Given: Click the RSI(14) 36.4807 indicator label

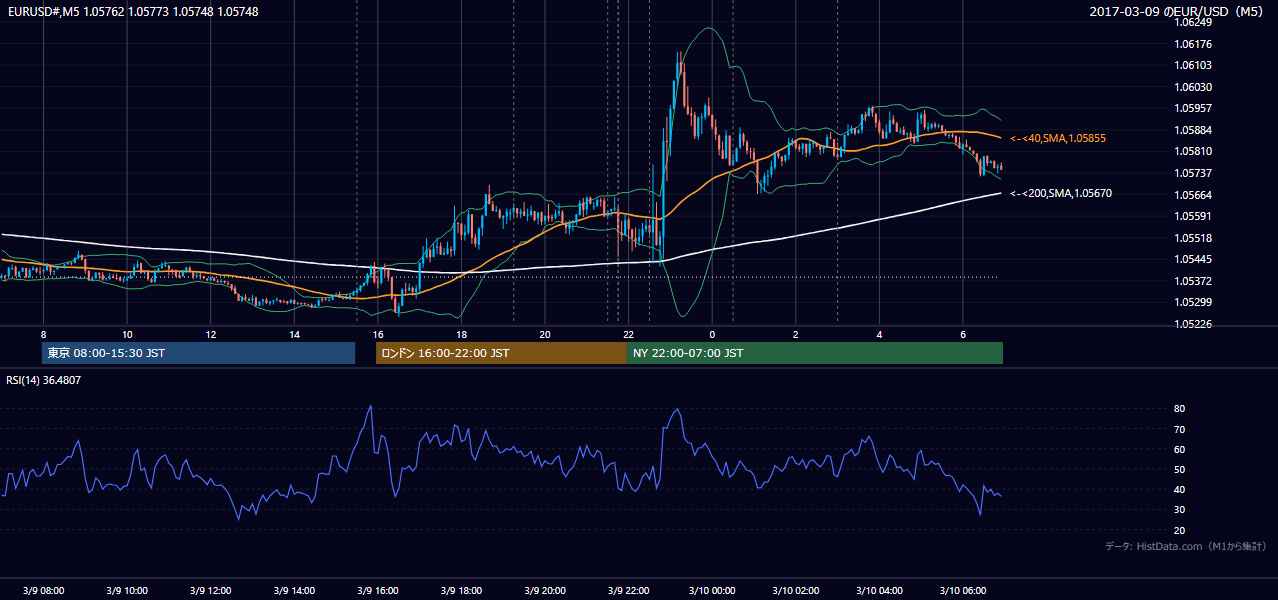Looking at the screenshot, I should (x=44, y=380).
